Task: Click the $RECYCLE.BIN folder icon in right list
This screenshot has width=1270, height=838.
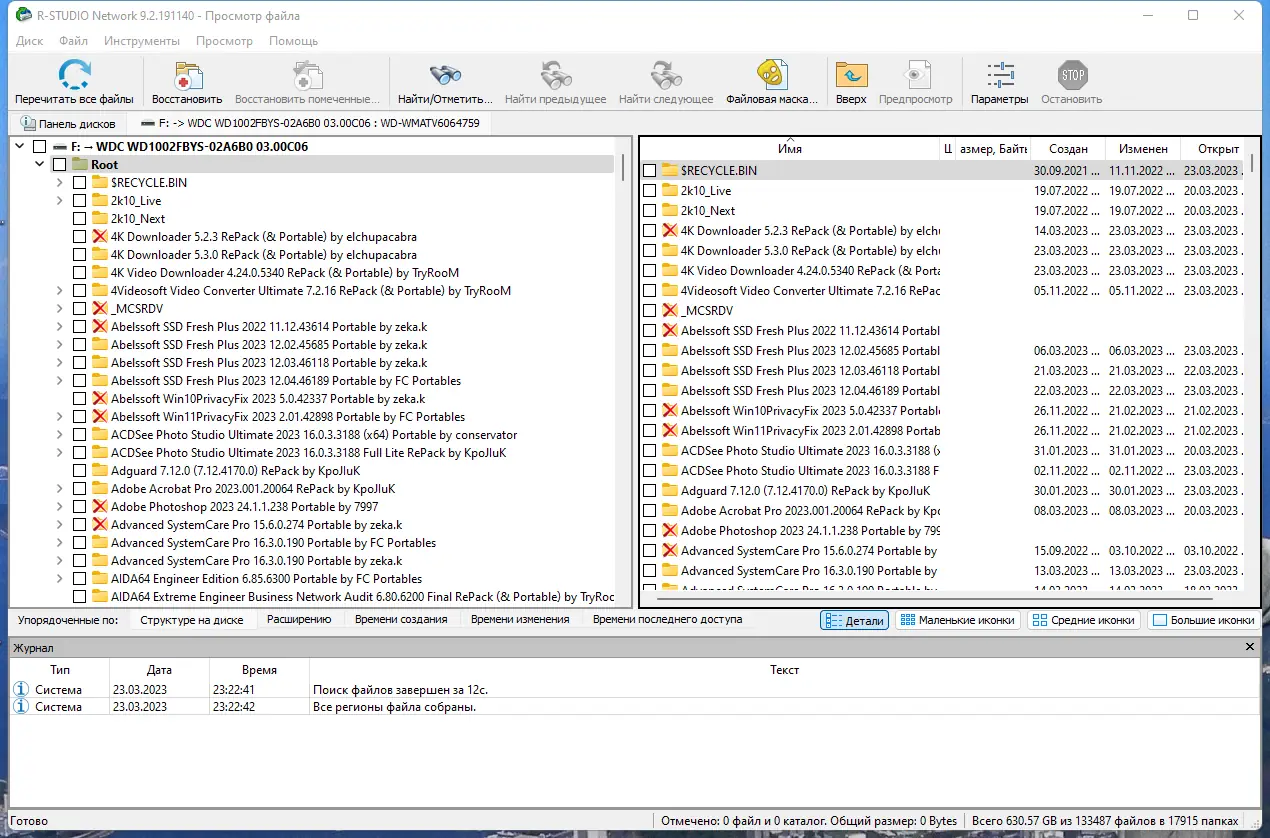Action: tap(669, 171)
